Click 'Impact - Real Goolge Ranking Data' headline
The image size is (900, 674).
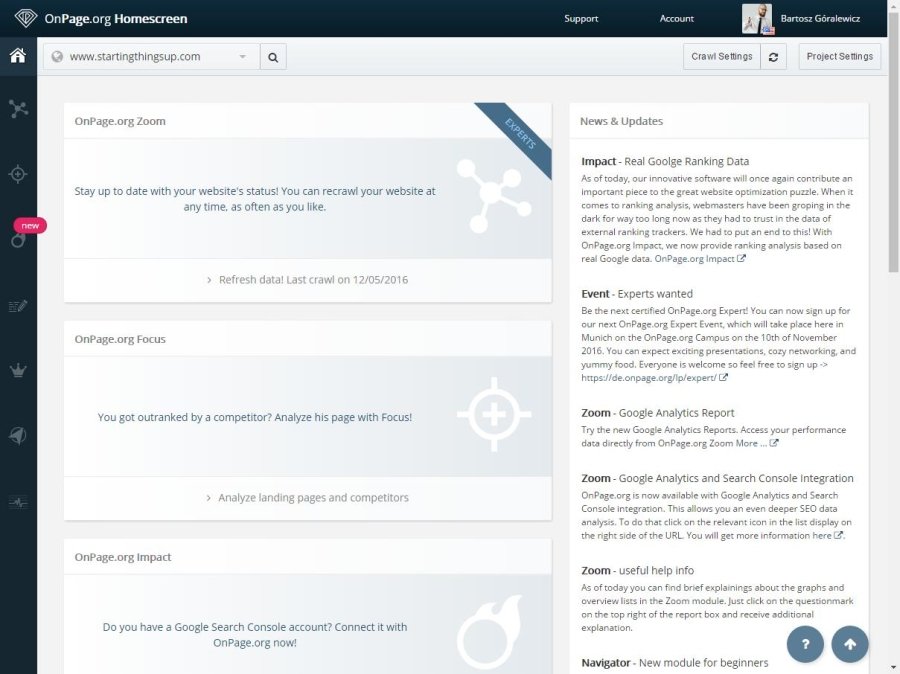(x=665, y=161)
